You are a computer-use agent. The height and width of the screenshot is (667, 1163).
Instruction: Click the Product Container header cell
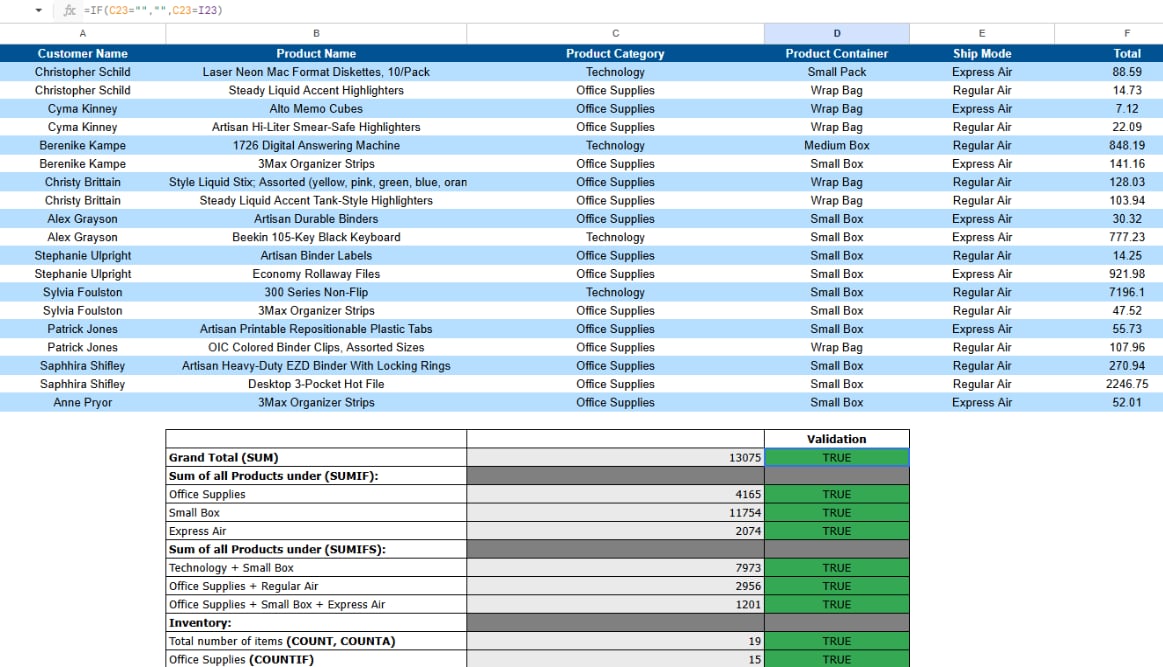pyautogui.click(x=837, y=53)
